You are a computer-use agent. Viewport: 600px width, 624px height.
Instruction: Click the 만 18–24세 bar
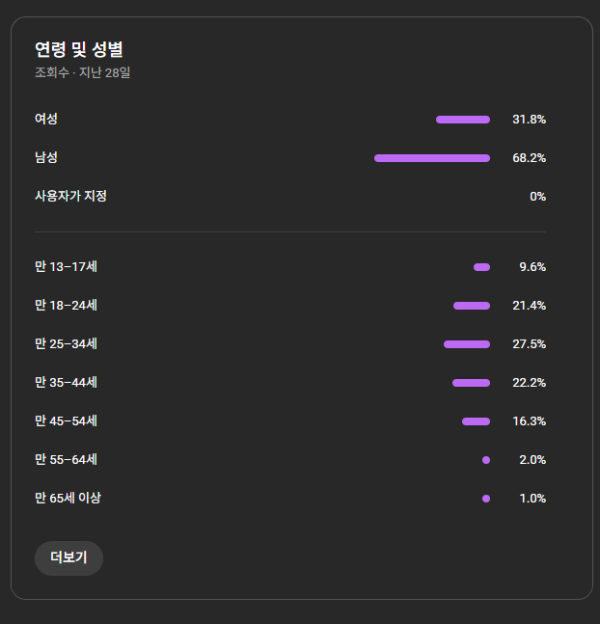pos(471,306)
